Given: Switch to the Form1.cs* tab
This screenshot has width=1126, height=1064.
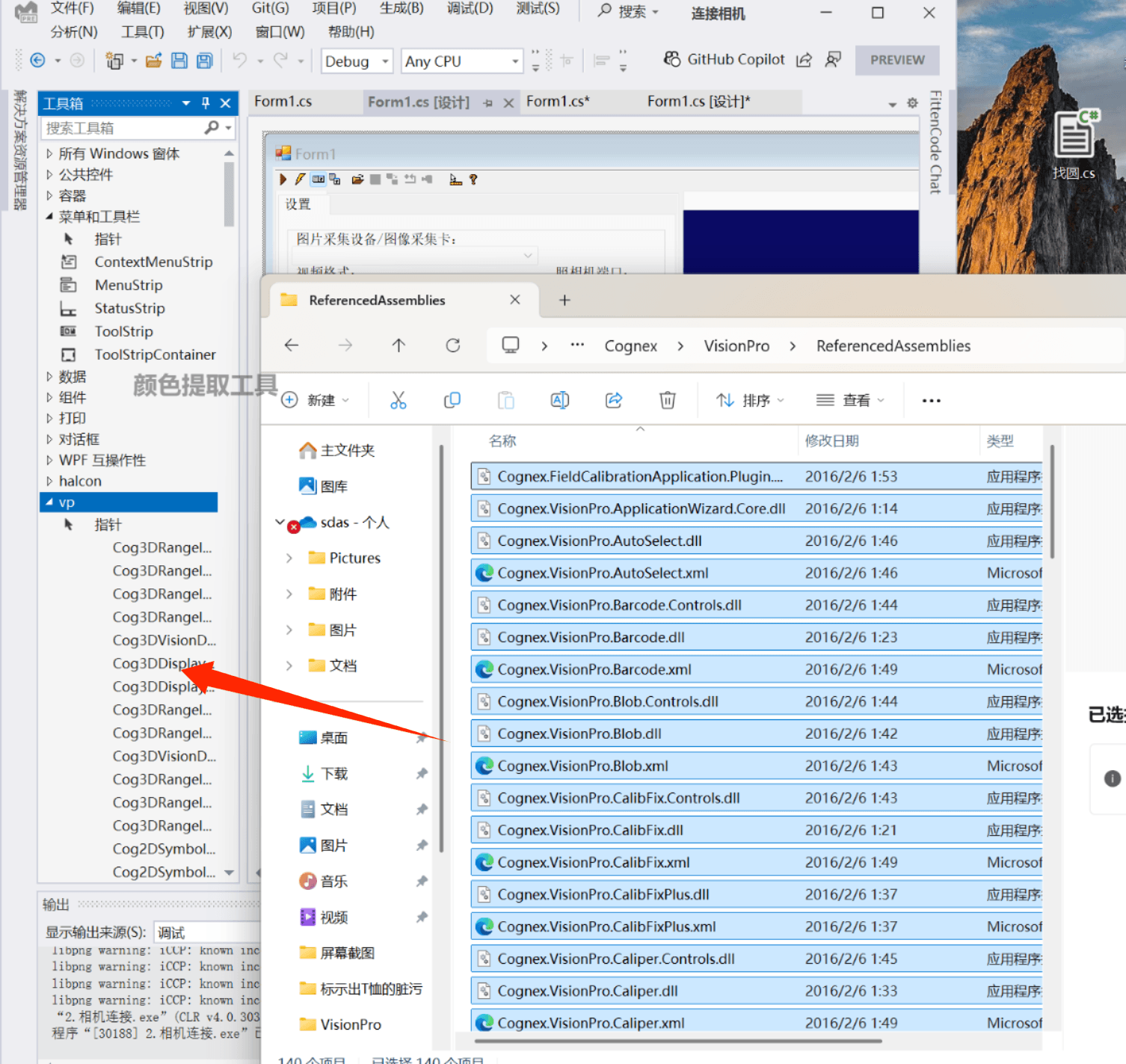Looking at the screenshot, I should pyautogui.click(x=558, y=101).
